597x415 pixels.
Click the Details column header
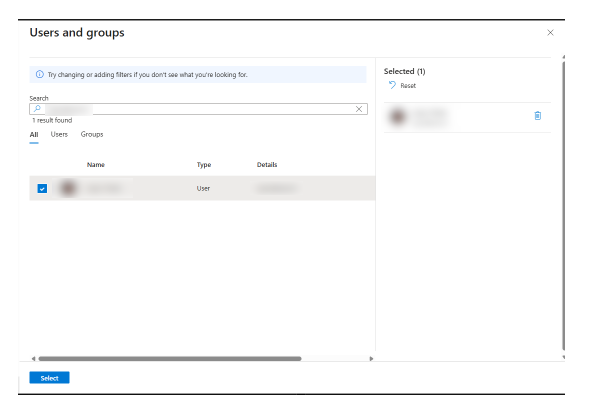click(267, 164)
